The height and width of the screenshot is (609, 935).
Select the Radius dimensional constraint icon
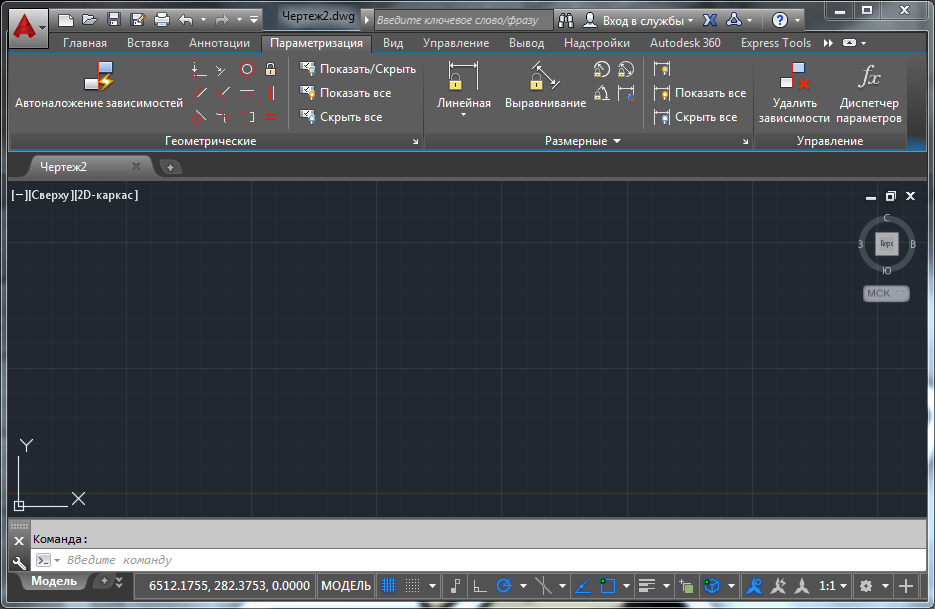pos(602,69)
